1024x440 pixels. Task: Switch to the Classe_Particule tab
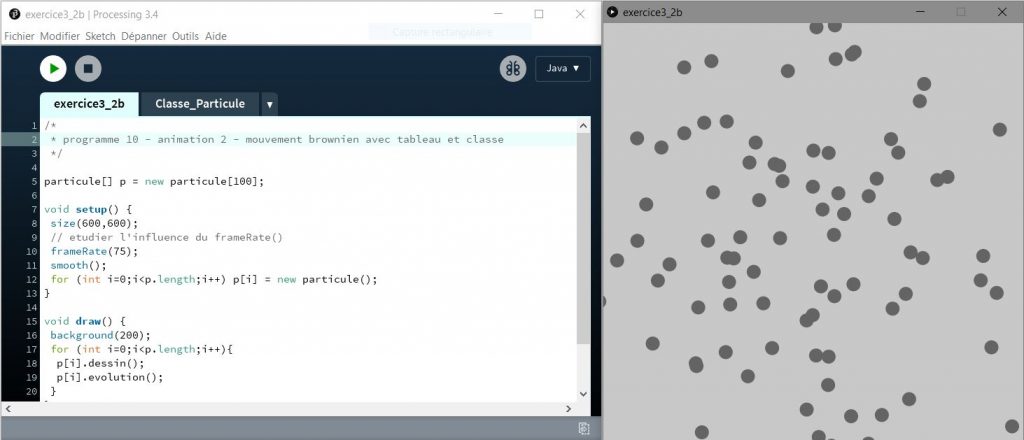pos(200,104)
